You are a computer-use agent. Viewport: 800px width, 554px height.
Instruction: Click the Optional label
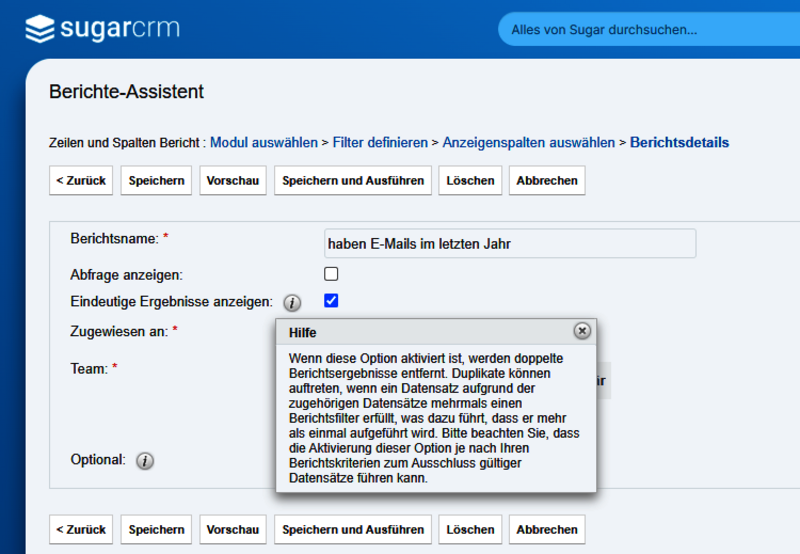point(98,460)
